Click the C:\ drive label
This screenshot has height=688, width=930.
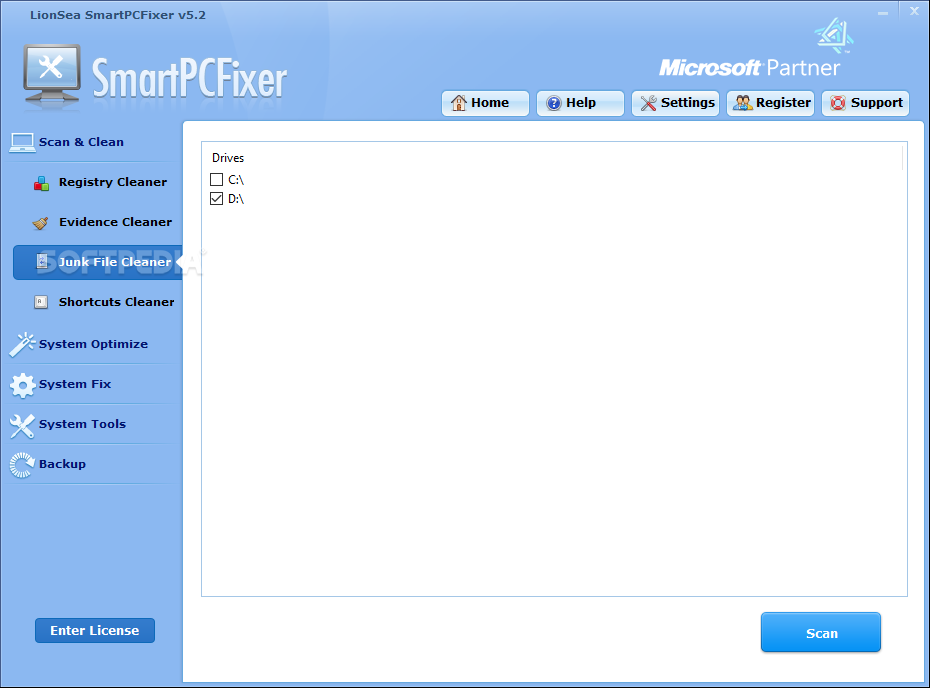[x=236, y=180]
